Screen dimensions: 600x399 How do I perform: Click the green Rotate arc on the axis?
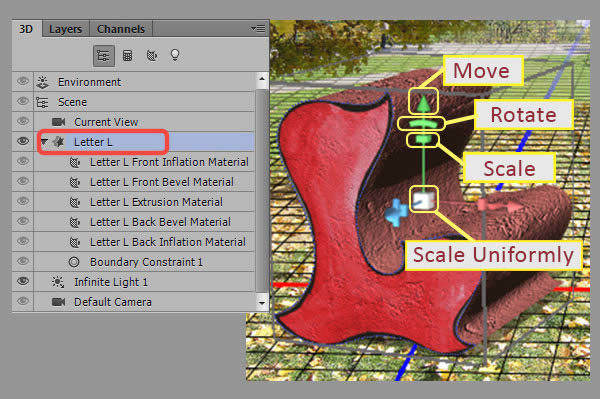tap(421, 124)
